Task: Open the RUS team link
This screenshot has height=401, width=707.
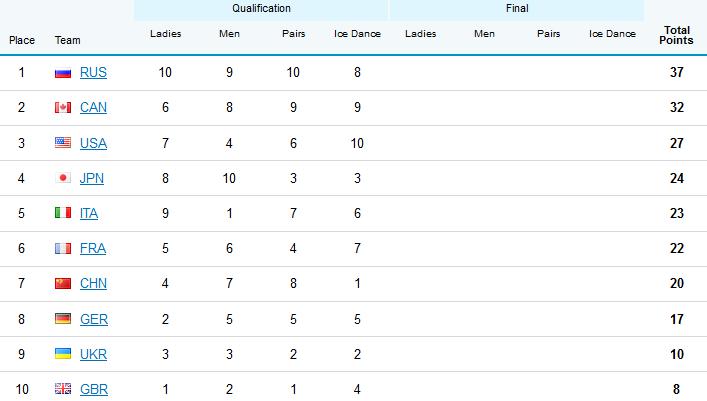Action: pos(93,73)
